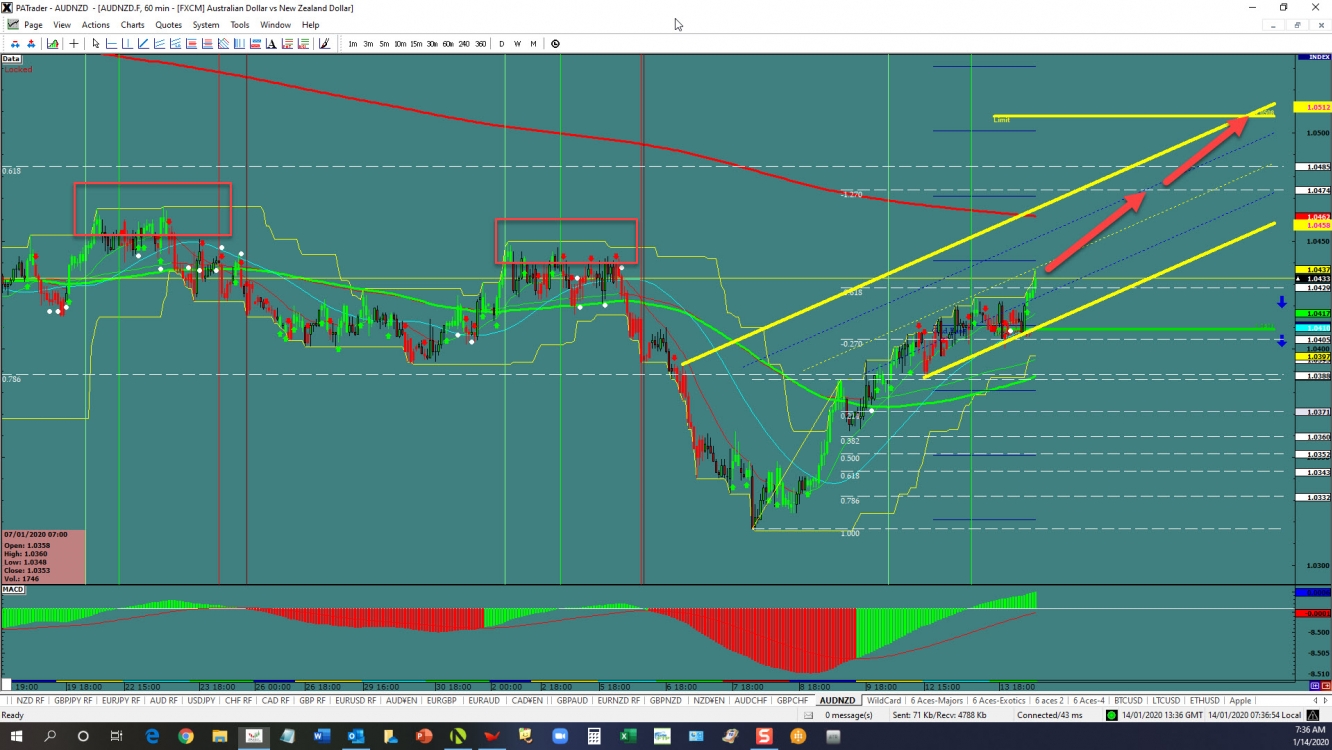
Task: Switch to the GBPNZD tab
Action: point(665,700)
